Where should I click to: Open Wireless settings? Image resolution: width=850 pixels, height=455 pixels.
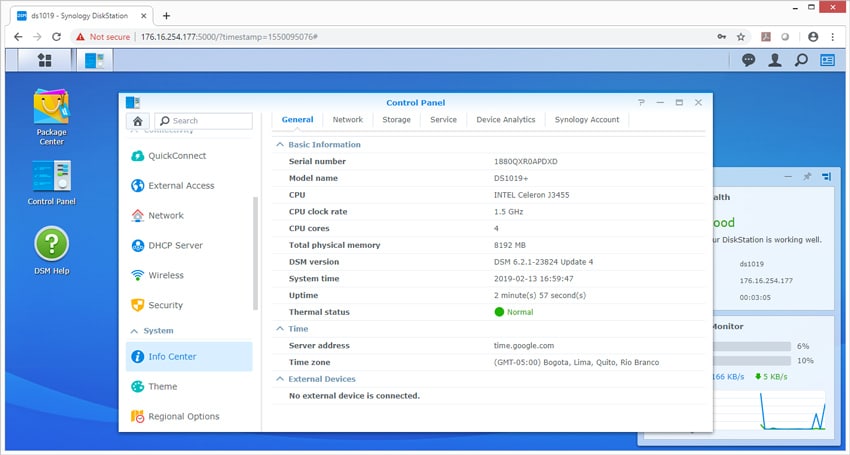189,275
